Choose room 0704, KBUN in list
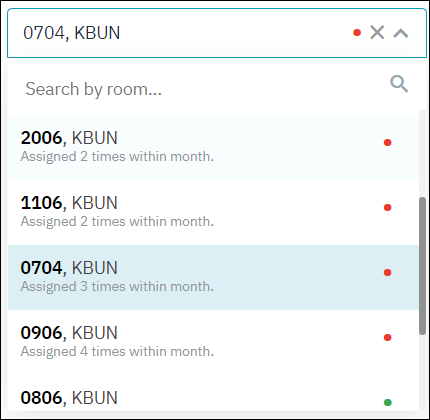Viewport: 430px width, 420px height. click(213, 277)
